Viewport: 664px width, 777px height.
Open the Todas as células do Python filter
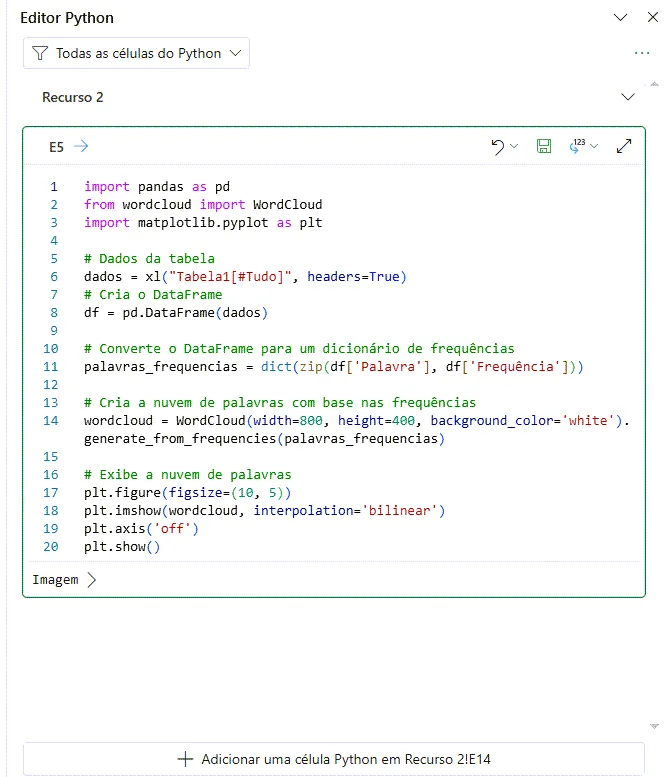pyautogui.click(x=136, y=53)
